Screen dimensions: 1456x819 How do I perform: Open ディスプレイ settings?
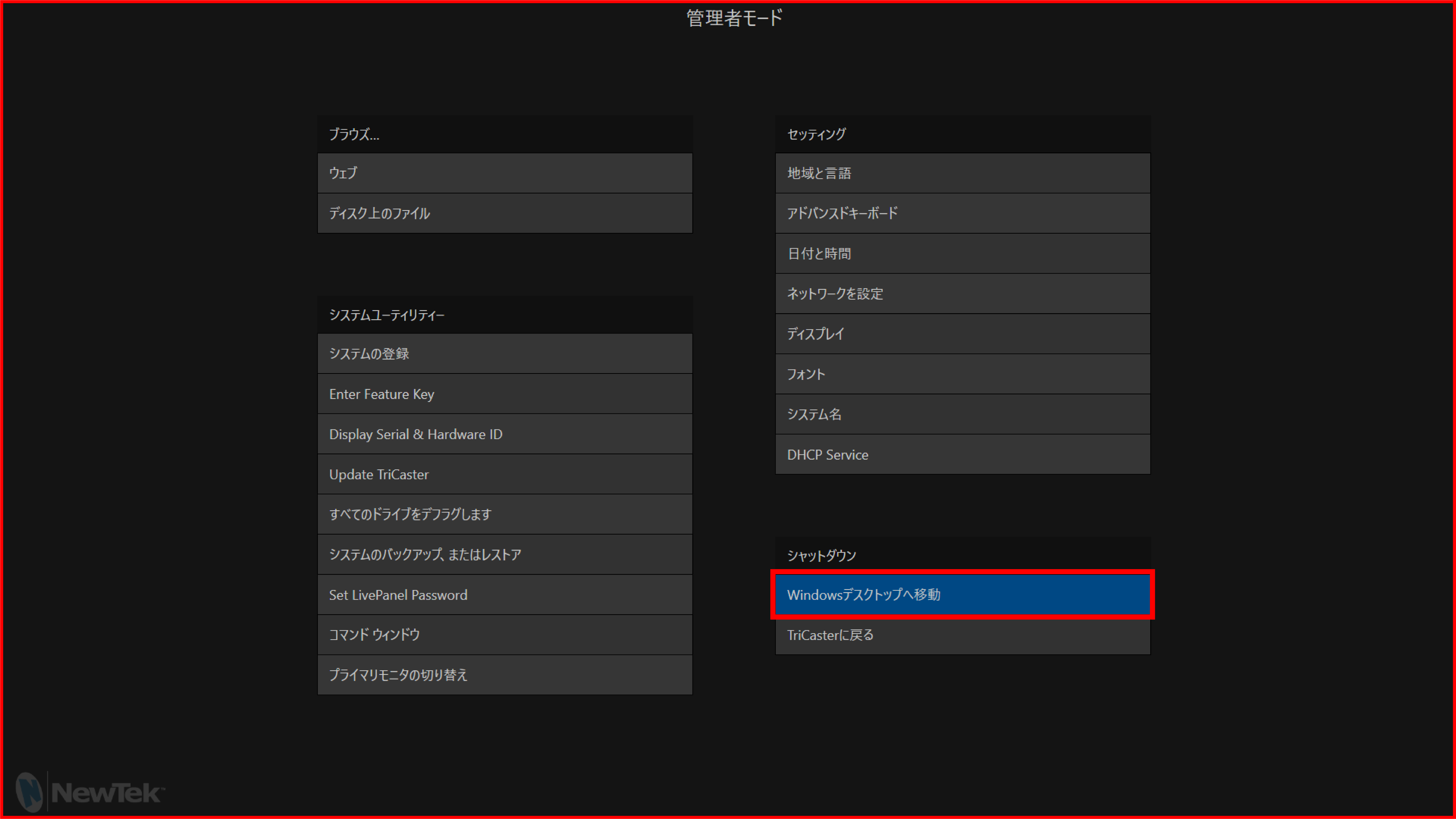962,334
